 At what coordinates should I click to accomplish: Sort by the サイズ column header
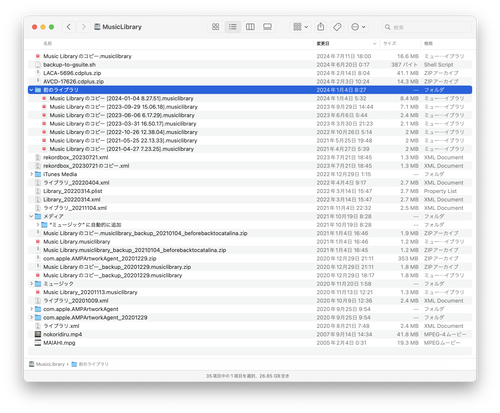tap(390, 43)
